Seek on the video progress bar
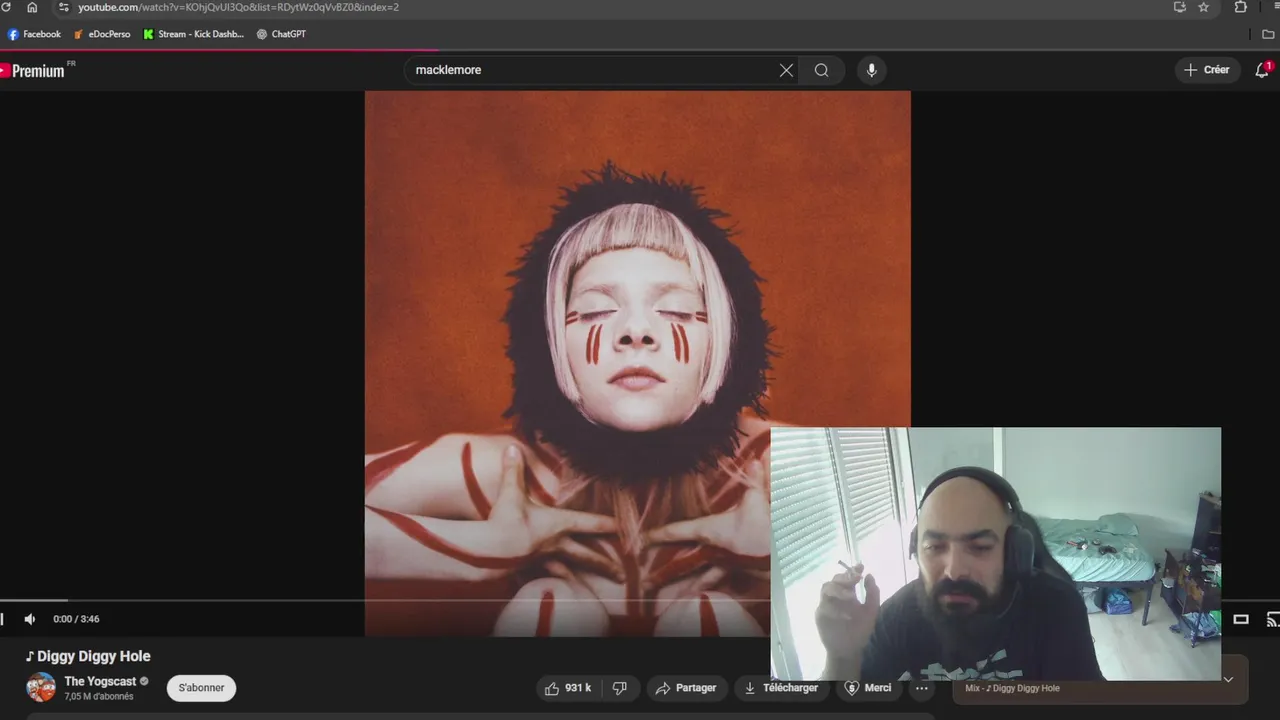Viewport: 1280px width, 720px height. click(385, 601)
